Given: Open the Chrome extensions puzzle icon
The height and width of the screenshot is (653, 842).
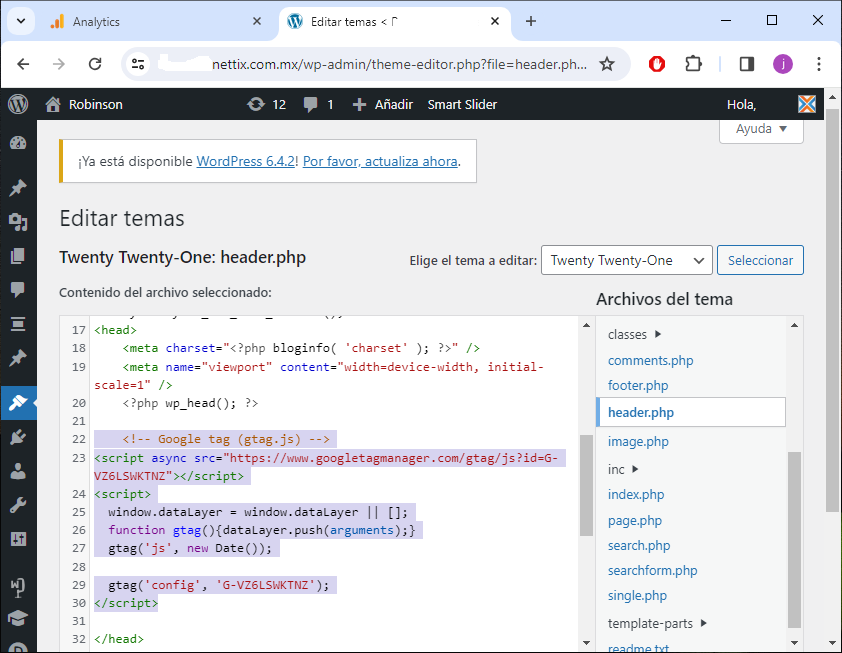Looking at the screenshot, I should [693, 64].
